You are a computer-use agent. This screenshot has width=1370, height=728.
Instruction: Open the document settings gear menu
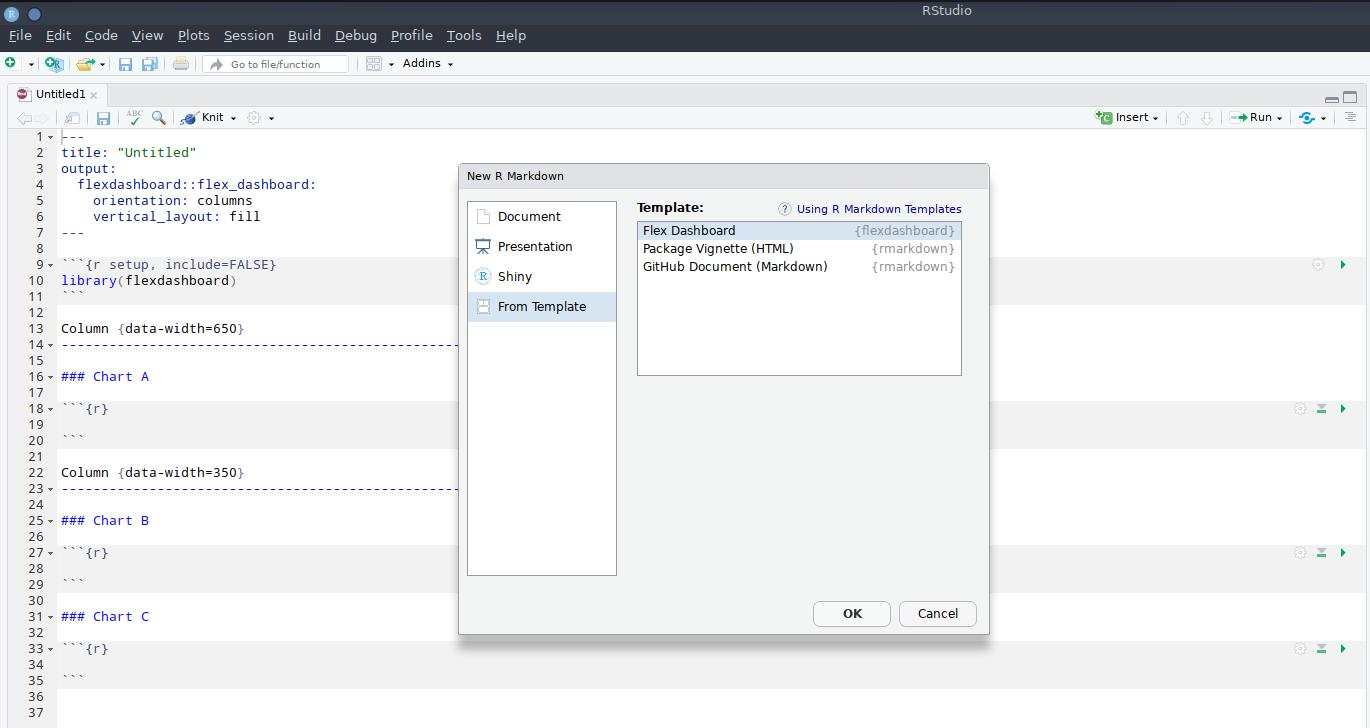[x=260, y=118]
